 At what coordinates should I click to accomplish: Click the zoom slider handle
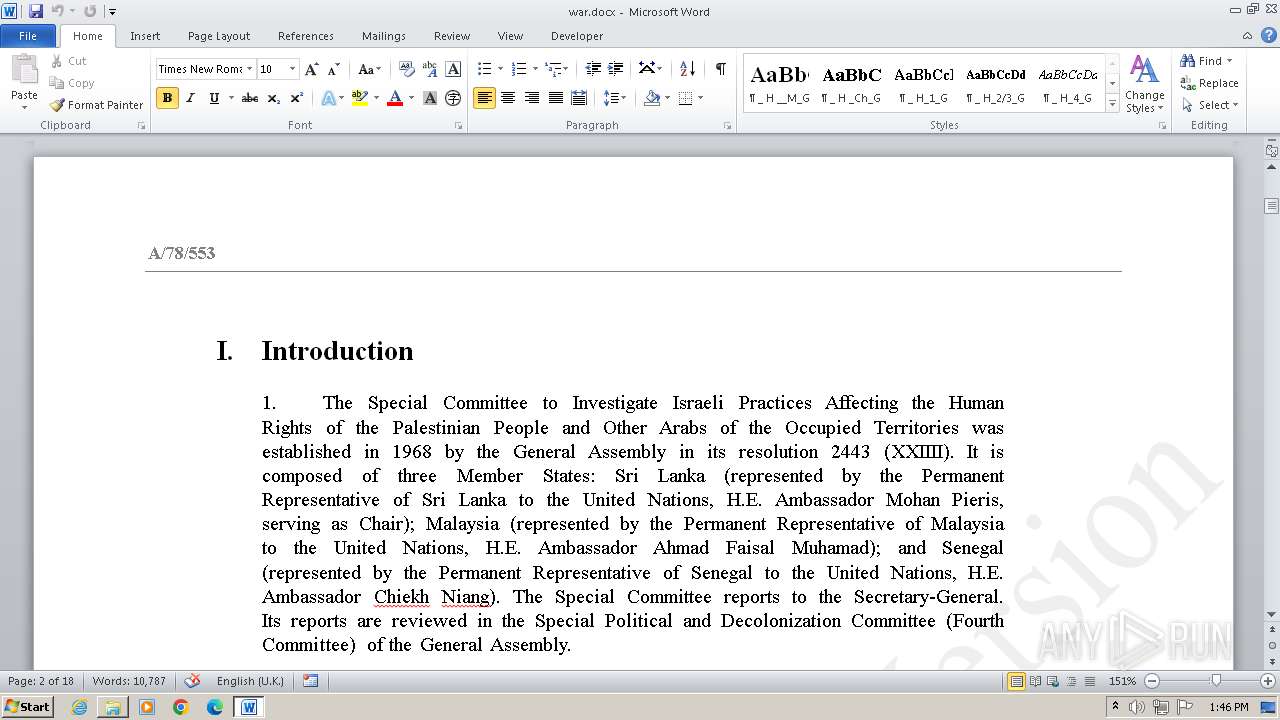1216,681
